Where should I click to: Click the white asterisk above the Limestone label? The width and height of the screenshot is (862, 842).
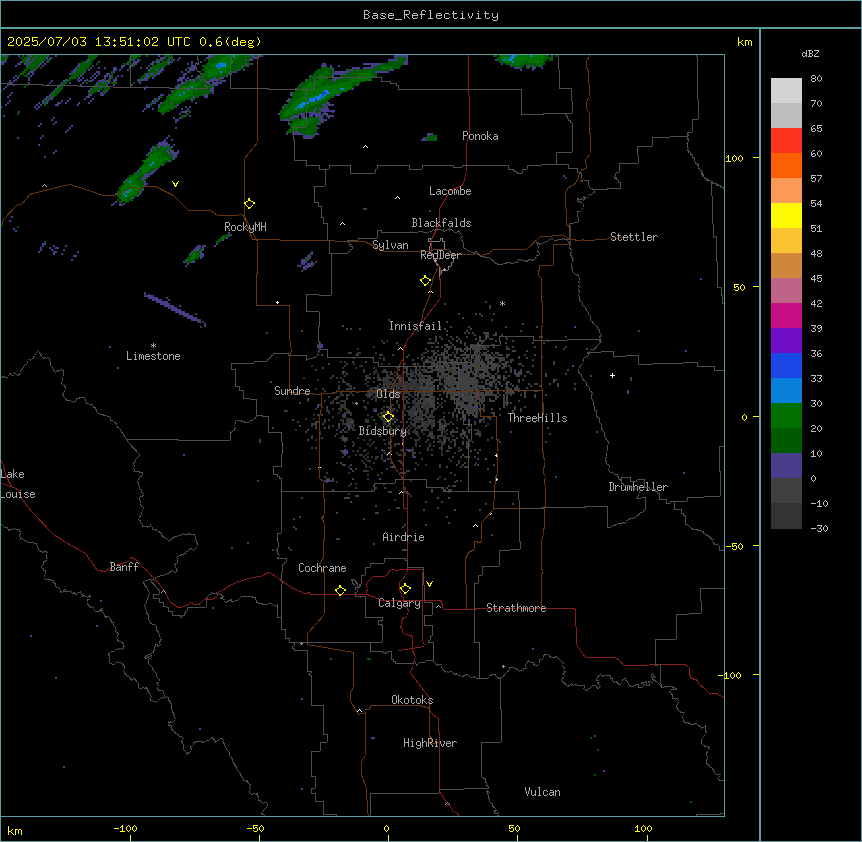click(153, 346)
